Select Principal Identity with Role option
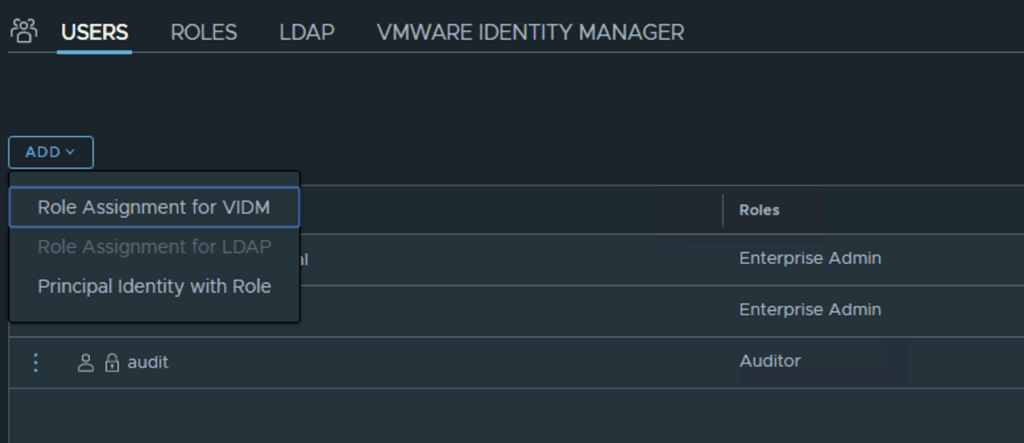The height and width of the screenshot is (443, 1024). 154,286
